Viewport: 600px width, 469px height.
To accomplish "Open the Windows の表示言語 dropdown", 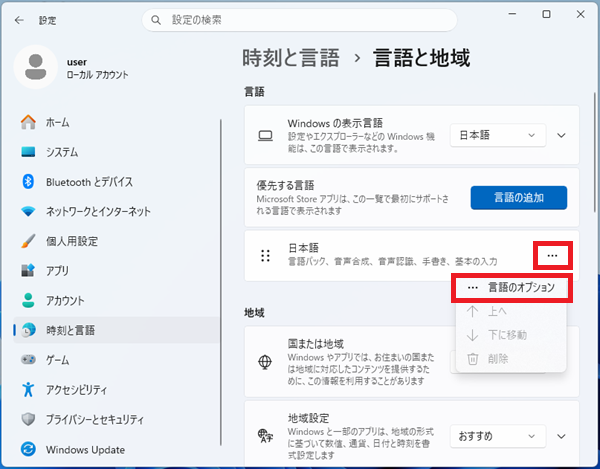I will [x=497, y=135].
